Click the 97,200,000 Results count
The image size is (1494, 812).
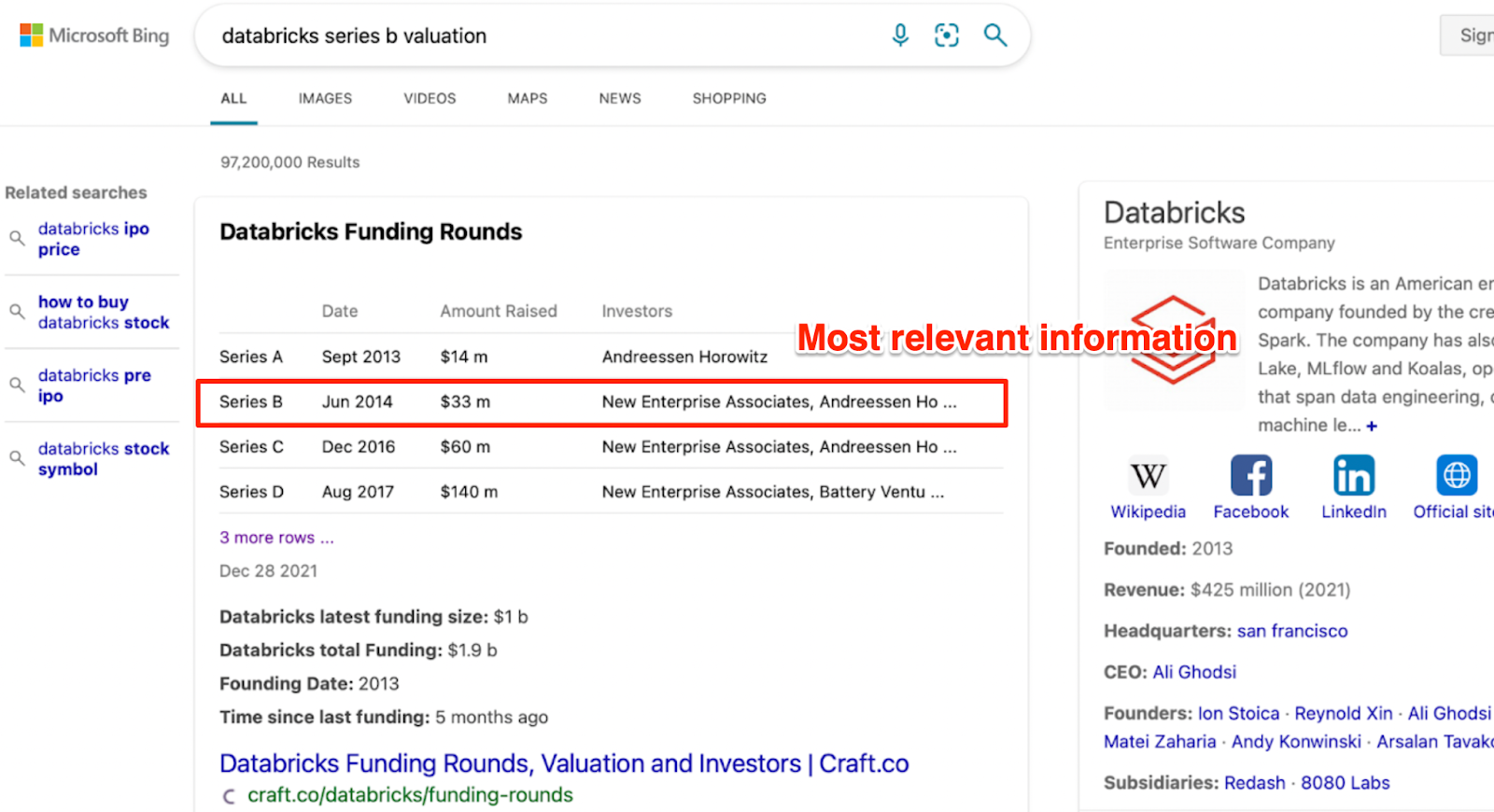289,162
